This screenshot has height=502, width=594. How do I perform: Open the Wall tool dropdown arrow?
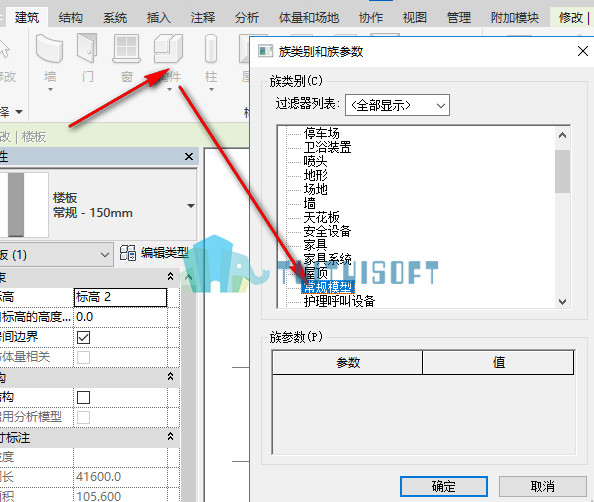coord(50,90)
